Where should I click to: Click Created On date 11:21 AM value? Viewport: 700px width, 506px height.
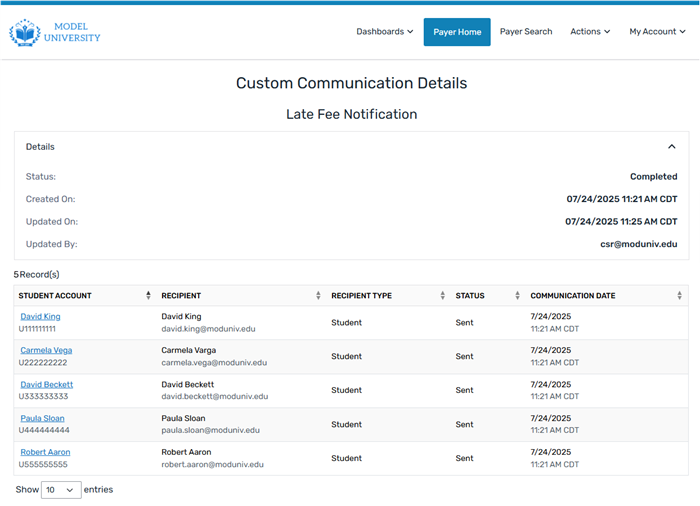pos(622,199)
